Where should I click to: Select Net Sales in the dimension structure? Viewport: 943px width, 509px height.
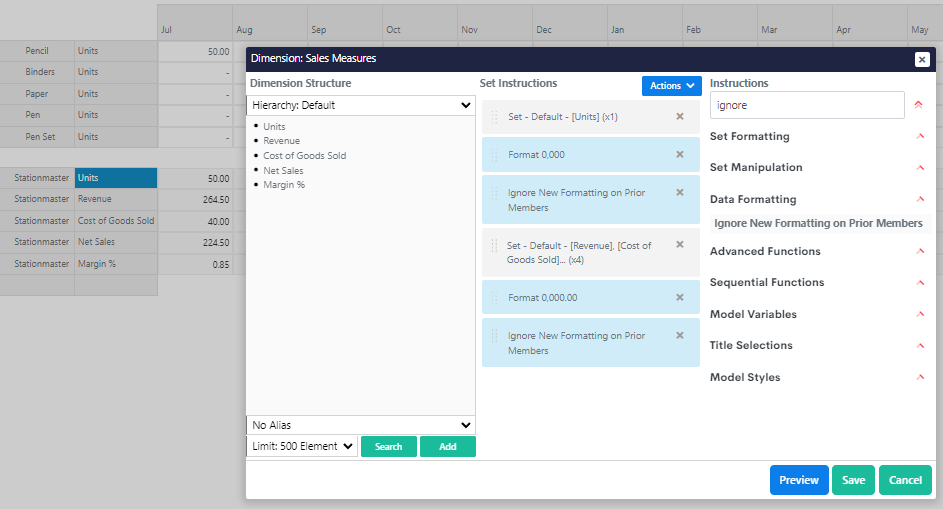pyautogui.click(x=283, y=170)
